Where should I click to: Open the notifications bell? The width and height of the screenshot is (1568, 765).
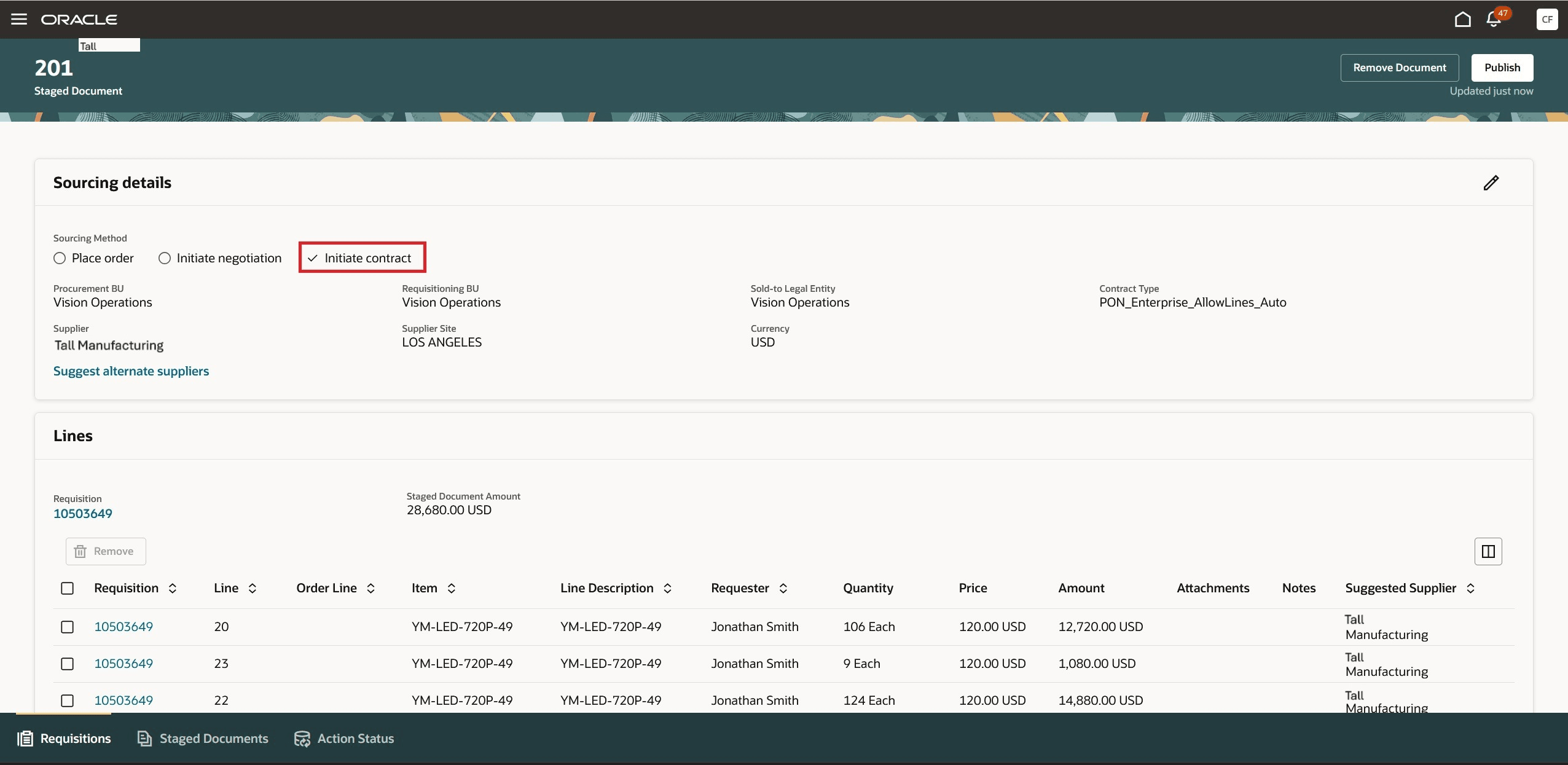(x=1494, y=20)
